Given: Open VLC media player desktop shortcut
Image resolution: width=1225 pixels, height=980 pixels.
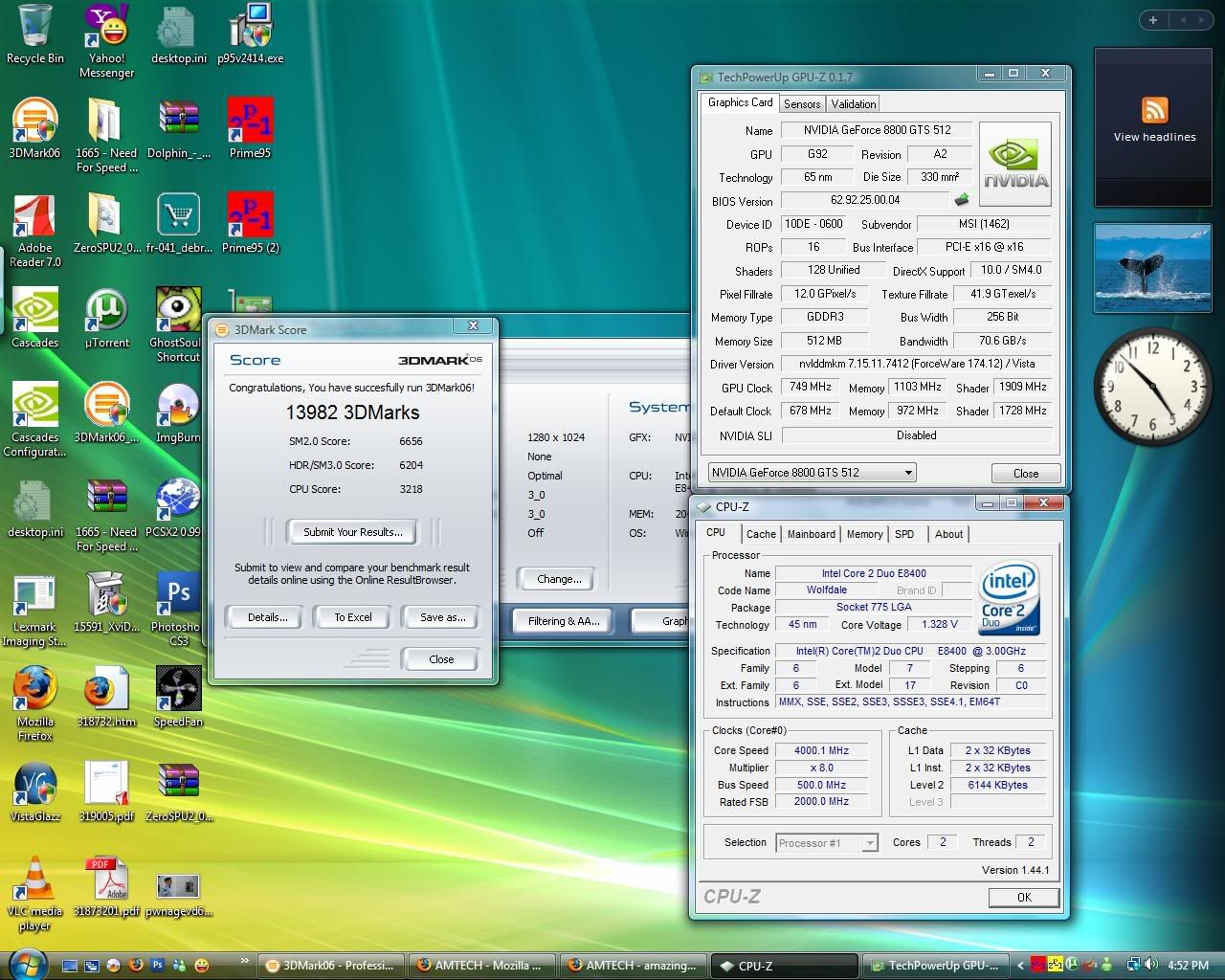Looking at the screenshot, I should (35, 893).
